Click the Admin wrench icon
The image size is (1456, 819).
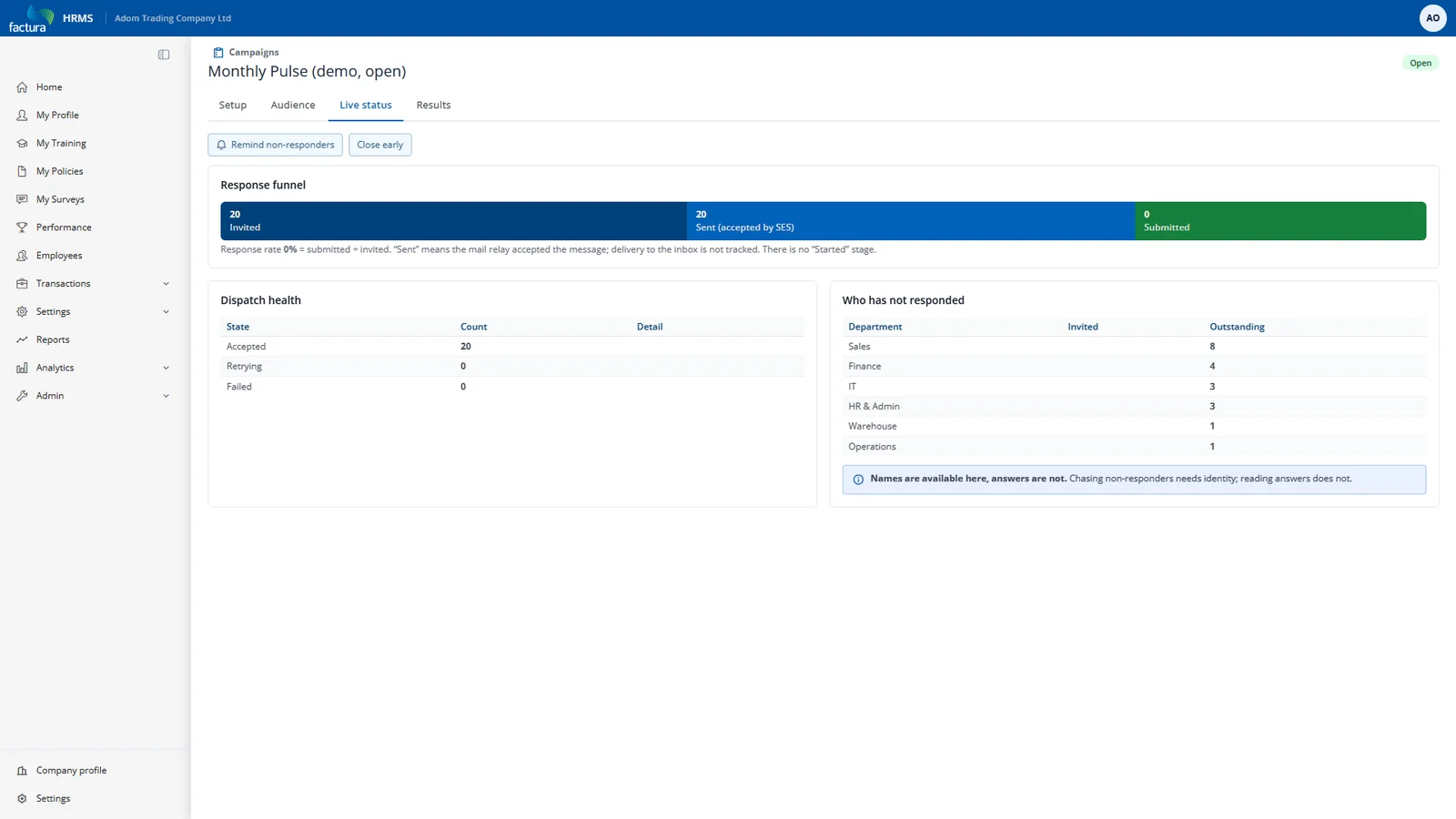[22, 396]
